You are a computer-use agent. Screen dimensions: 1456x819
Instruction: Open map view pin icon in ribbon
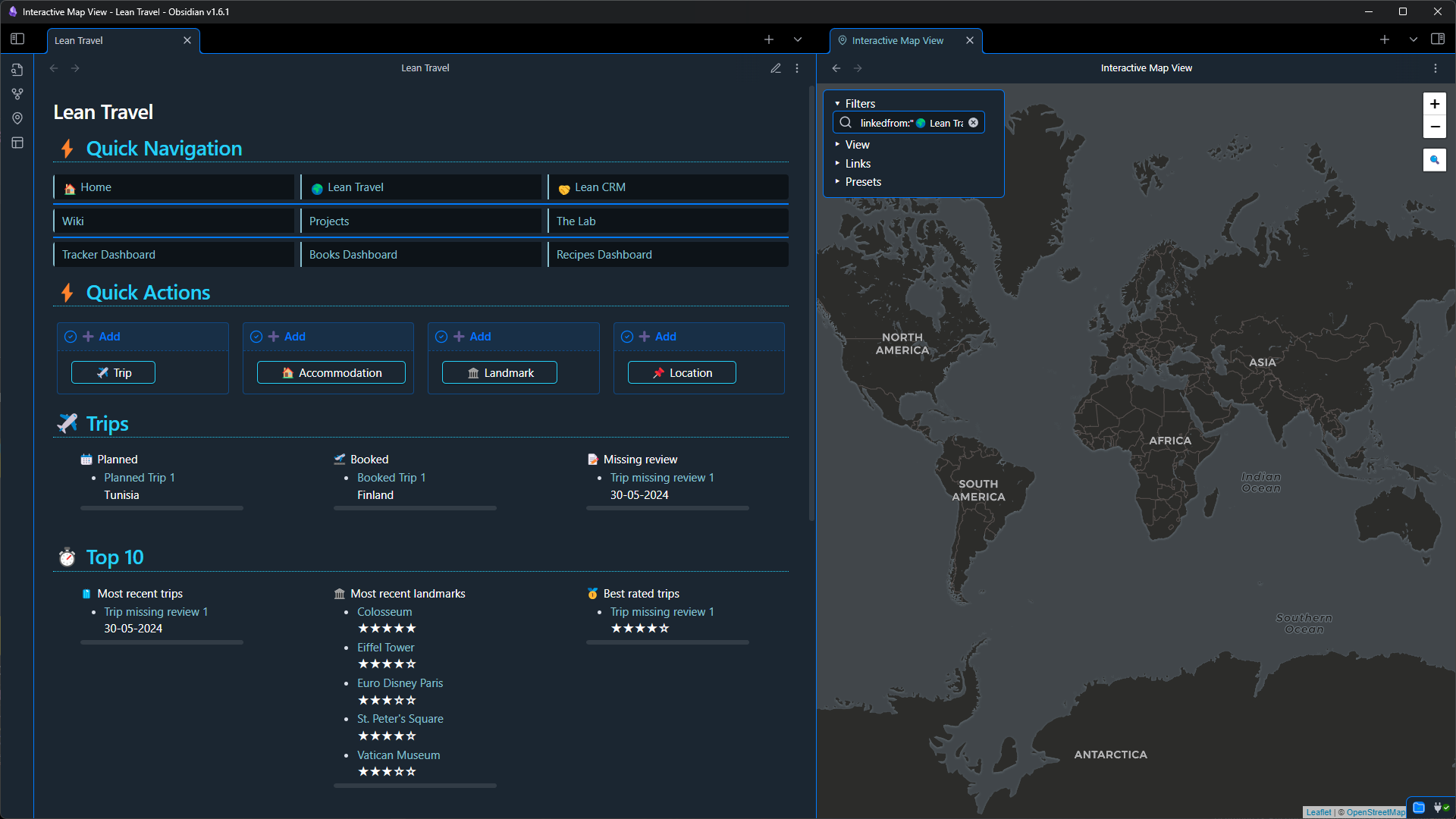(x=17, y=118)
